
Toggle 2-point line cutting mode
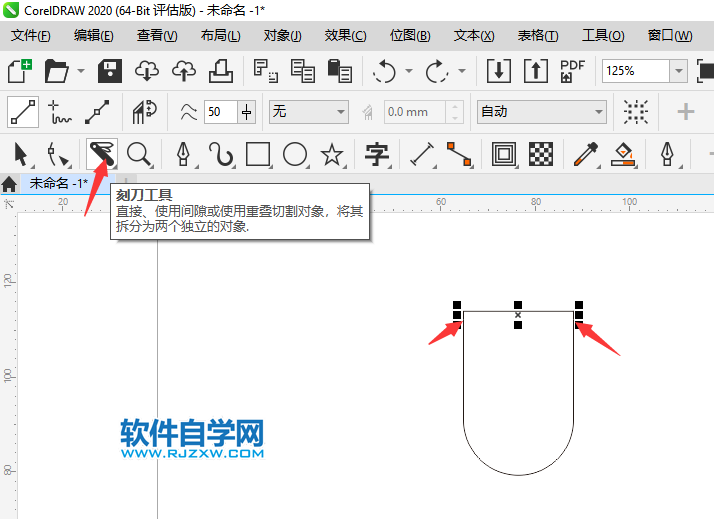(x=23, y=112)
